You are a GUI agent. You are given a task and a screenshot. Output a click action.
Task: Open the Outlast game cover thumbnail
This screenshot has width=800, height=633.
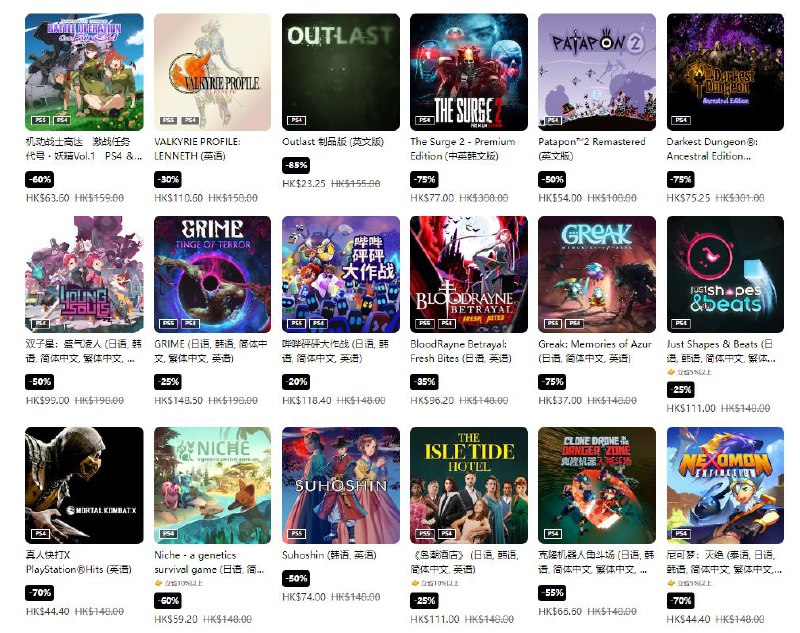341,72
